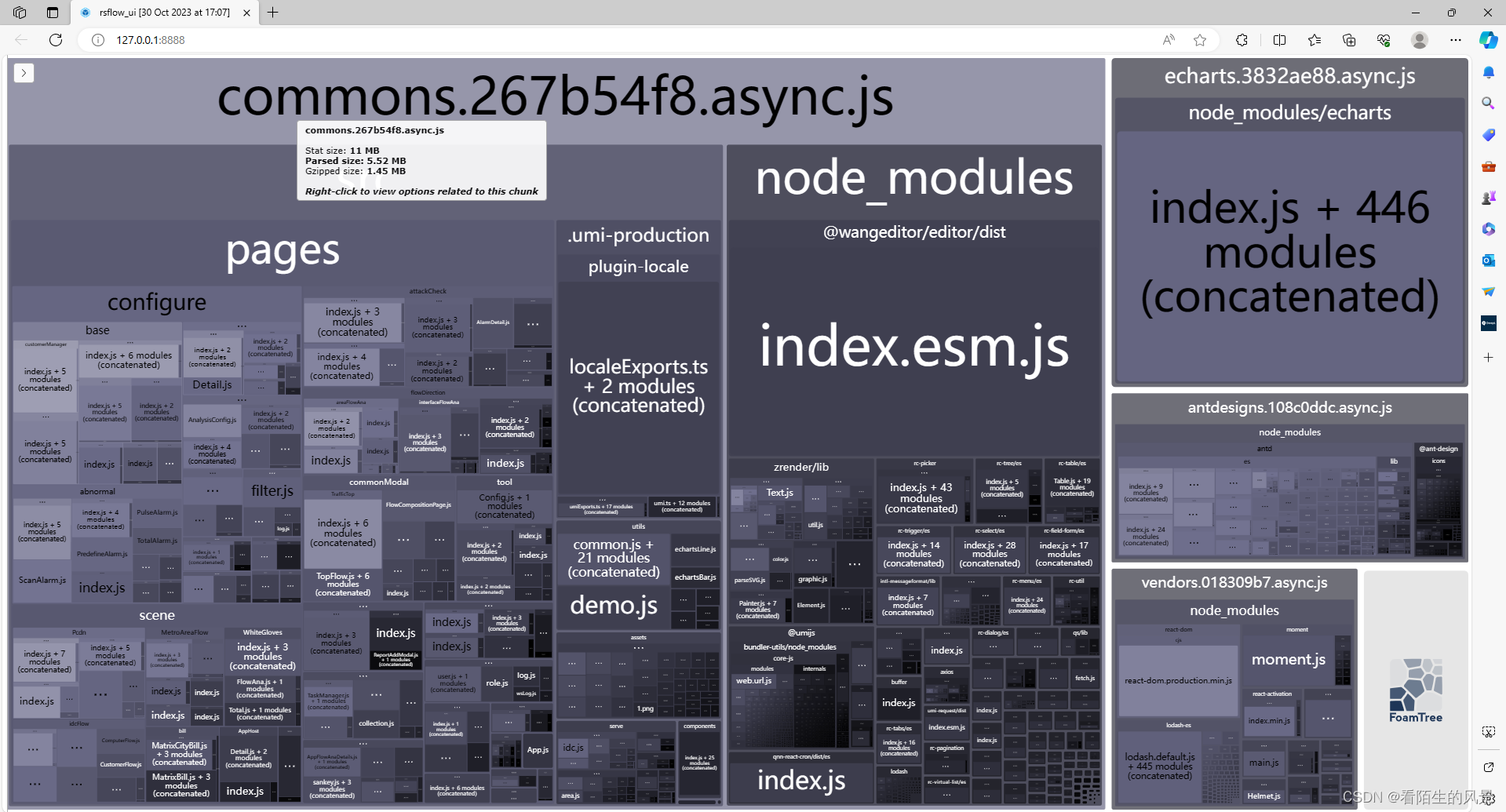Click the echartsBar.js module block

(x=695, y=577)
